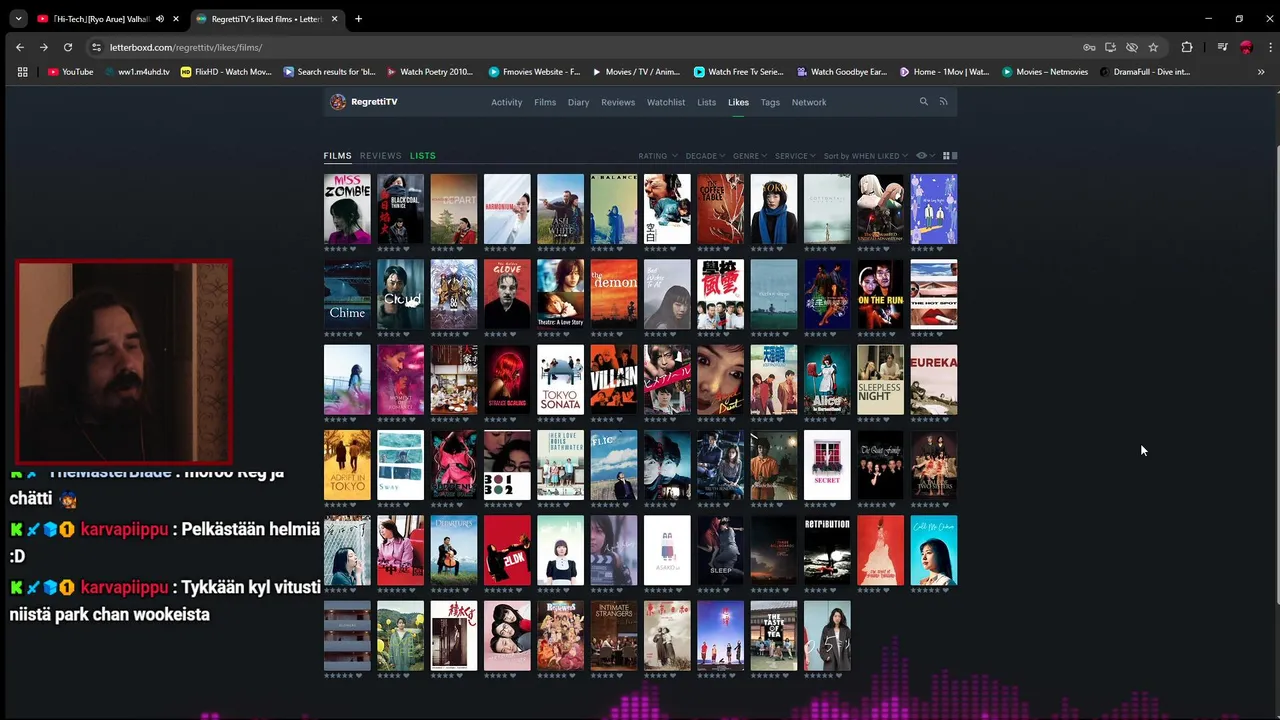Close the Hi-Tech Ryo Arue YouTube tab
Viewport: 1280px width, 720px height.
[x=176, y=18]
